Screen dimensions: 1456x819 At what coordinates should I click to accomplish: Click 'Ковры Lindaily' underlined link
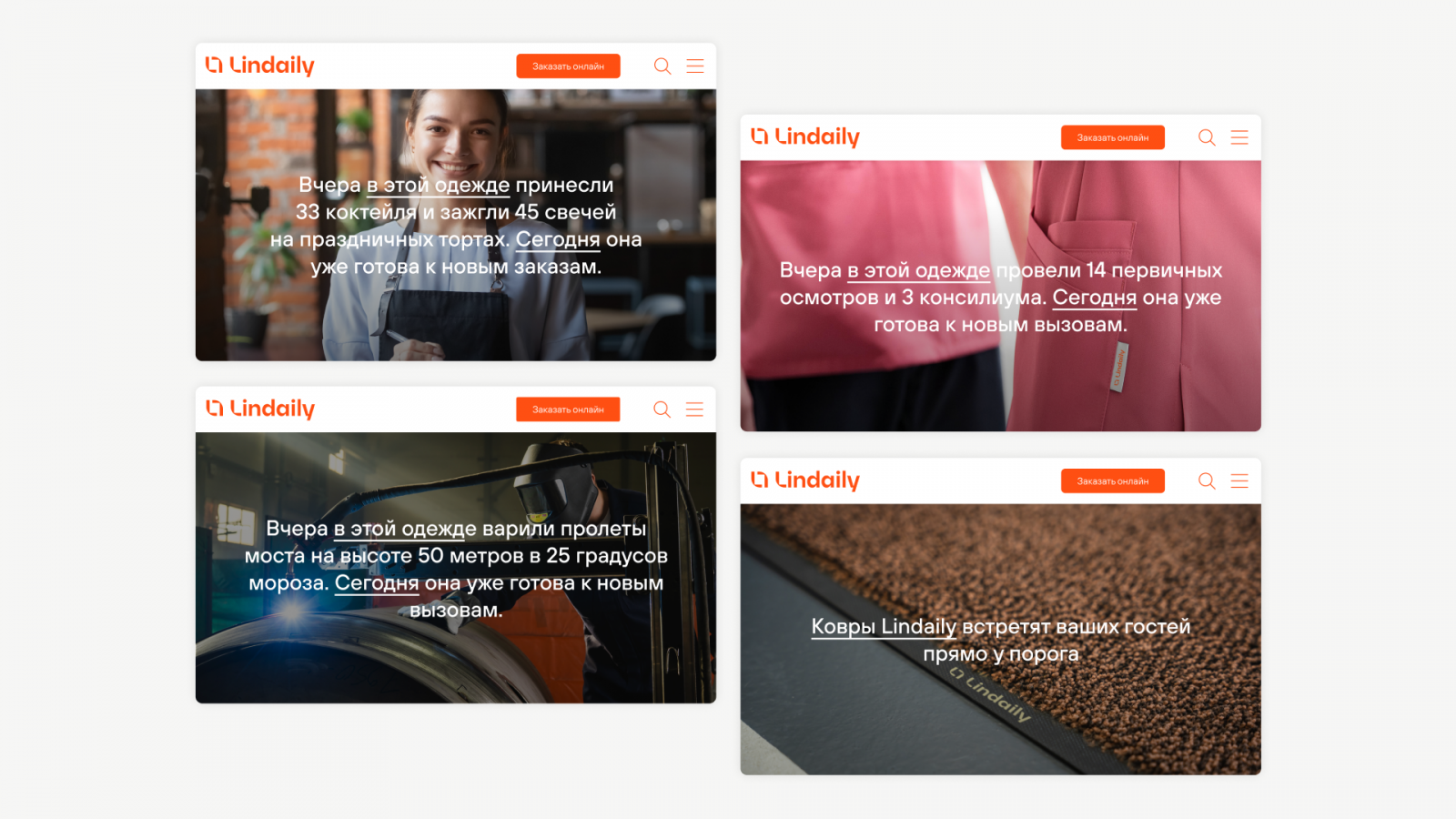(x=884, y=627)
